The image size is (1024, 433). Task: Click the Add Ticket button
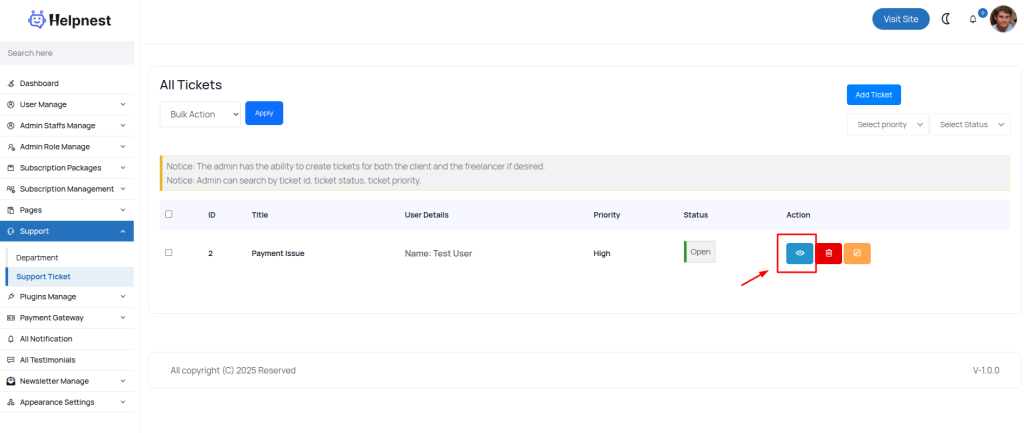(x=874, y=94)
